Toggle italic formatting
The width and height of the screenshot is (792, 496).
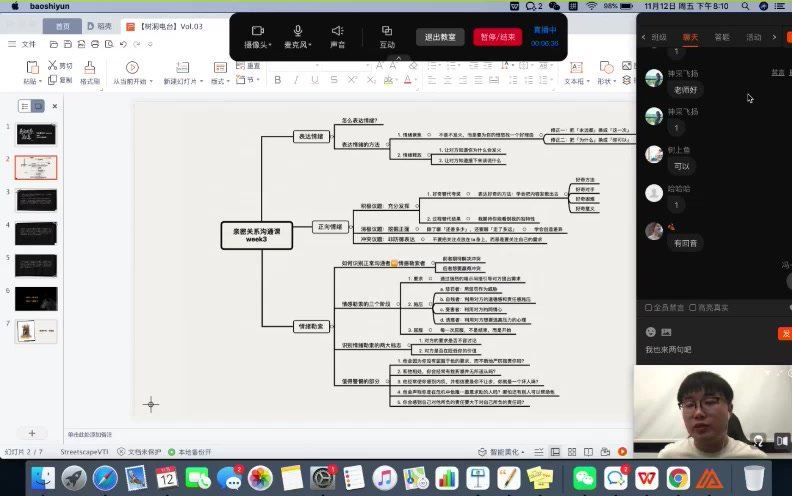click(x=296, y=80)
